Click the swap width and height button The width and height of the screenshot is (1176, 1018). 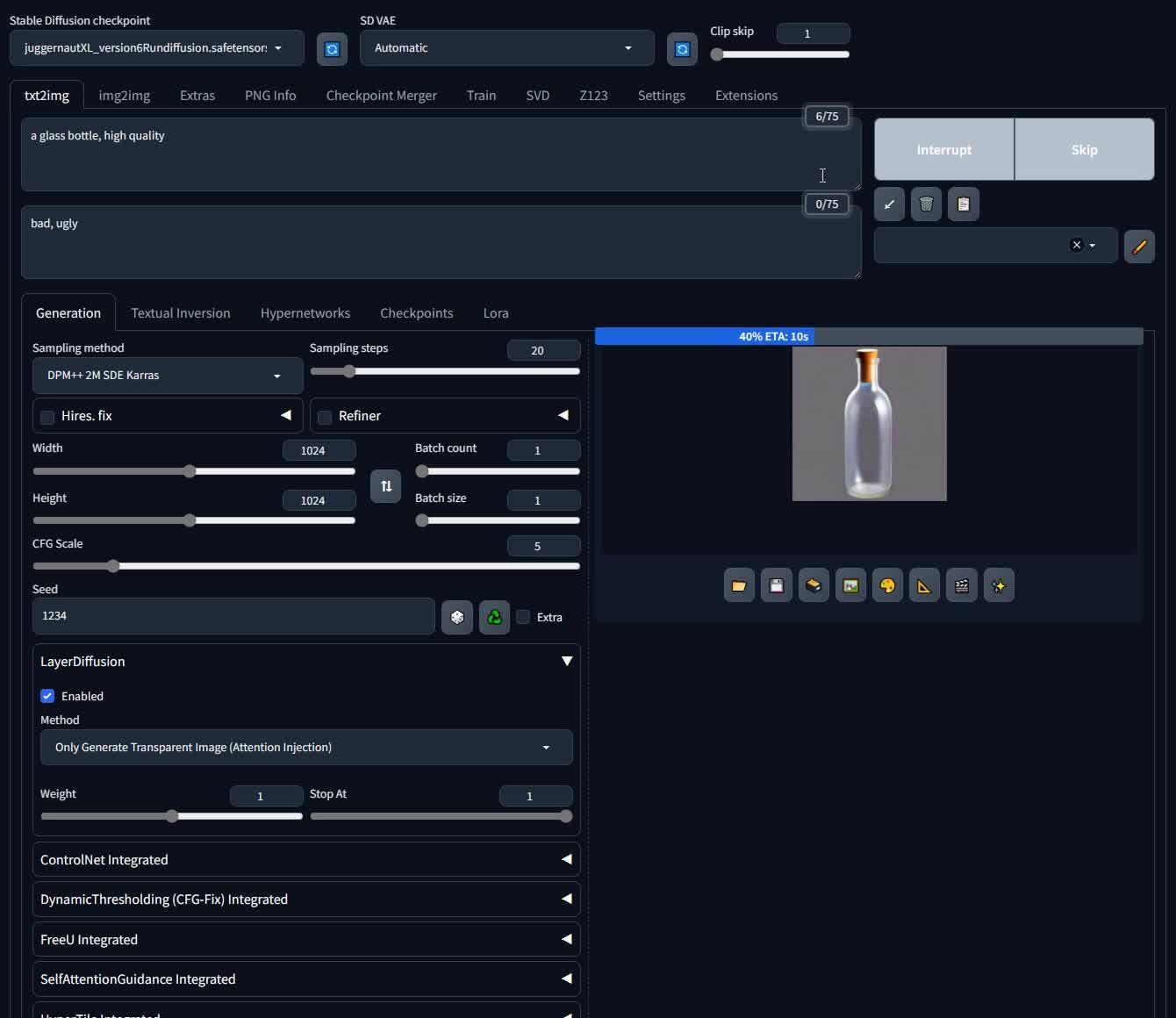coord(385,486)
